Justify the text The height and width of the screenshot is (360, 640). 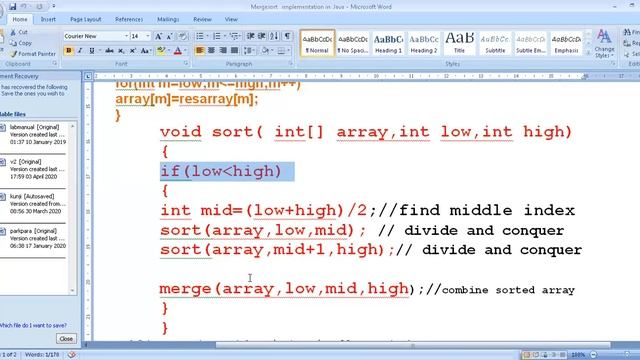coord(234,51)
